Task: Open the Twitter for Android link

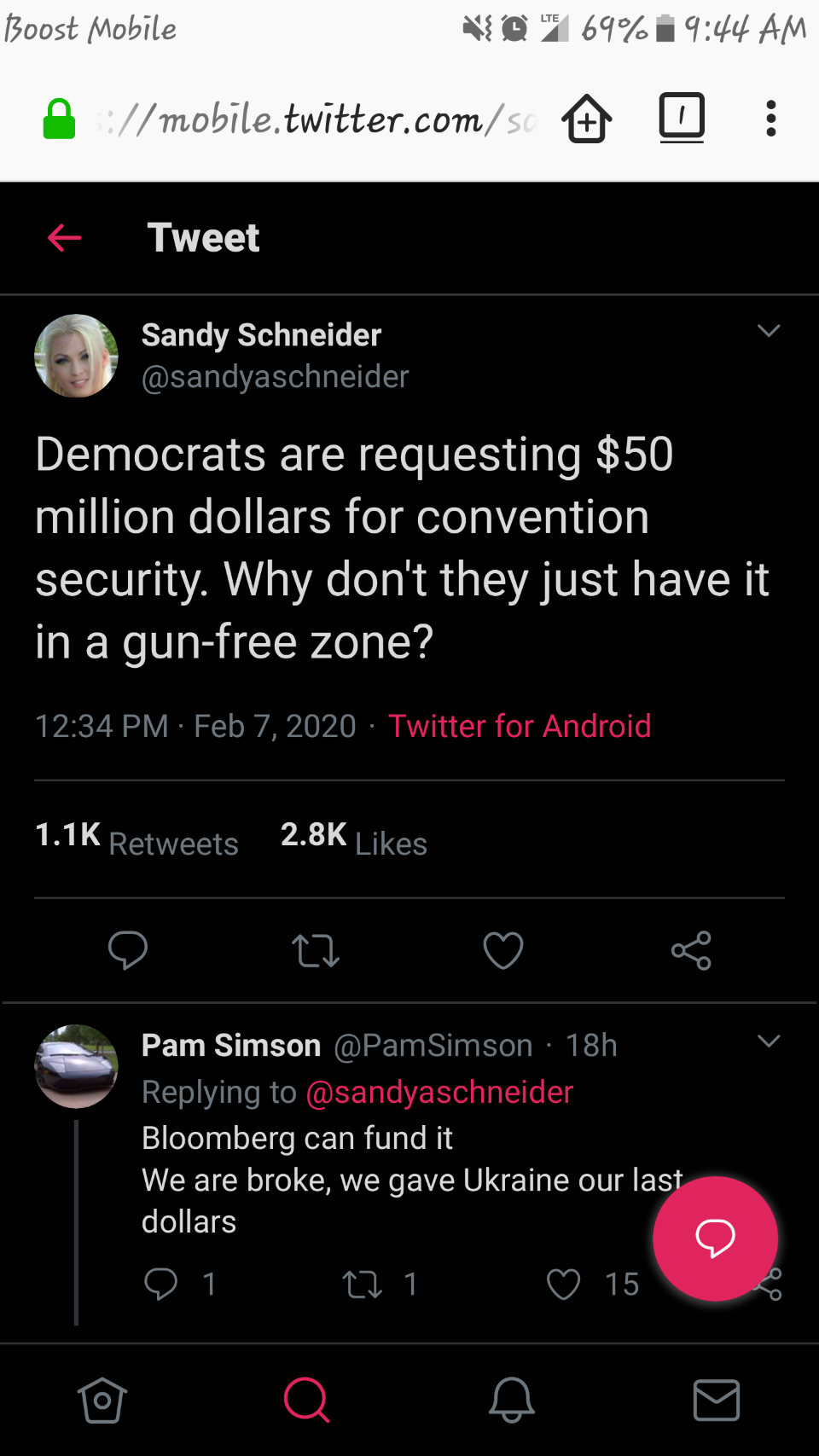Action: tap(520, 726)
